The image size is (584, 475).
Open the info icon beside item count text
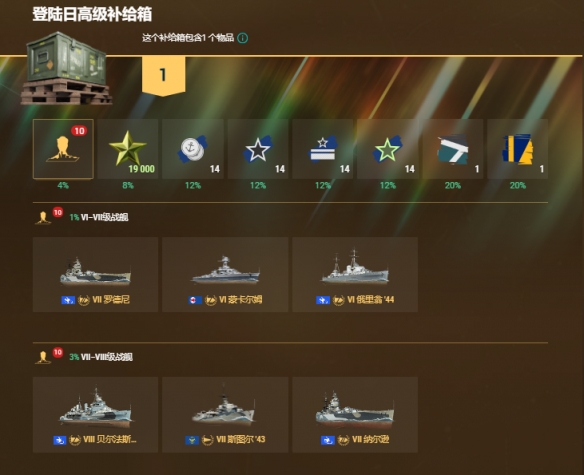tap(243, 38)
